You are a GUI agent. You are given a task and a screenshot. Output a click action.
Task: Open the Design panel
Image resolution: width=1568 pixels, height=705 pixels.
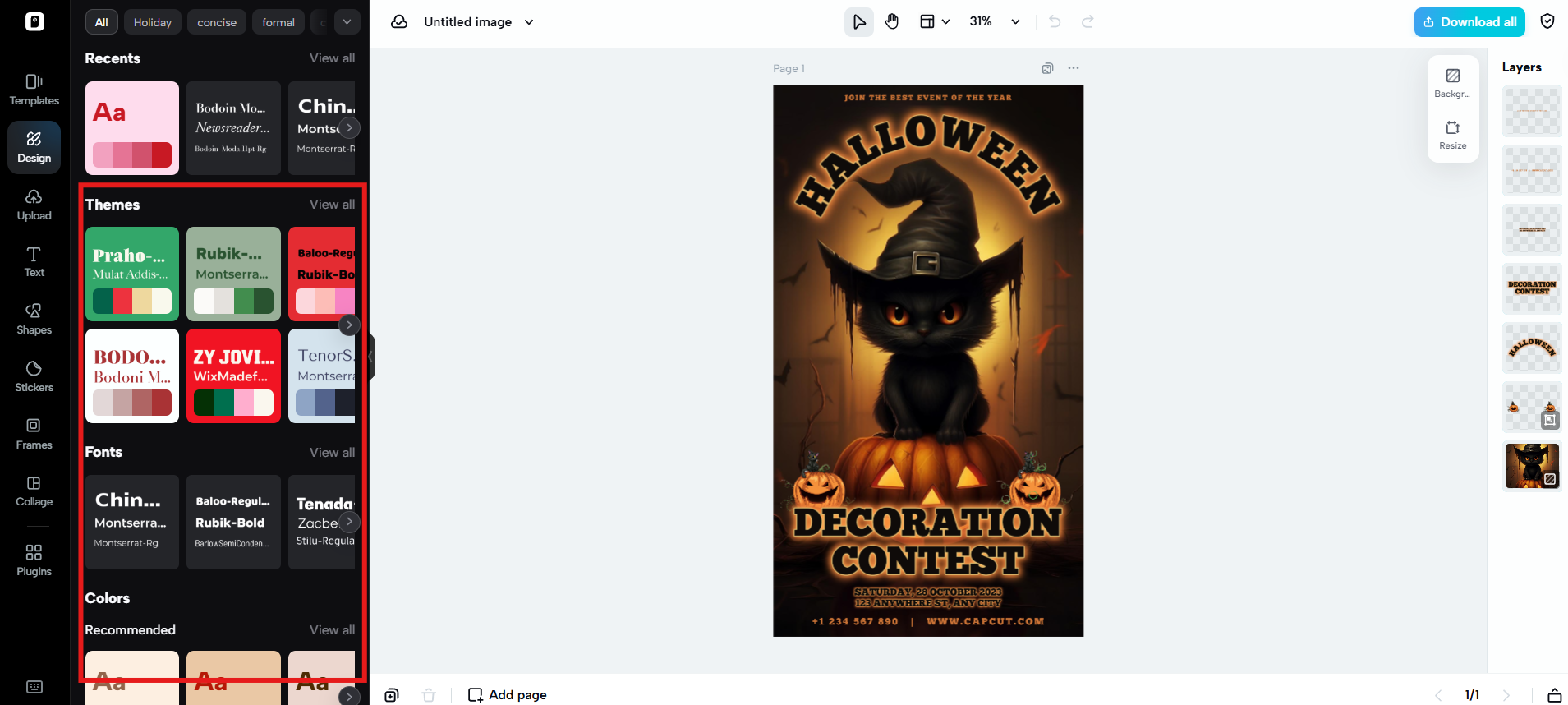click(x=34, y=147)
